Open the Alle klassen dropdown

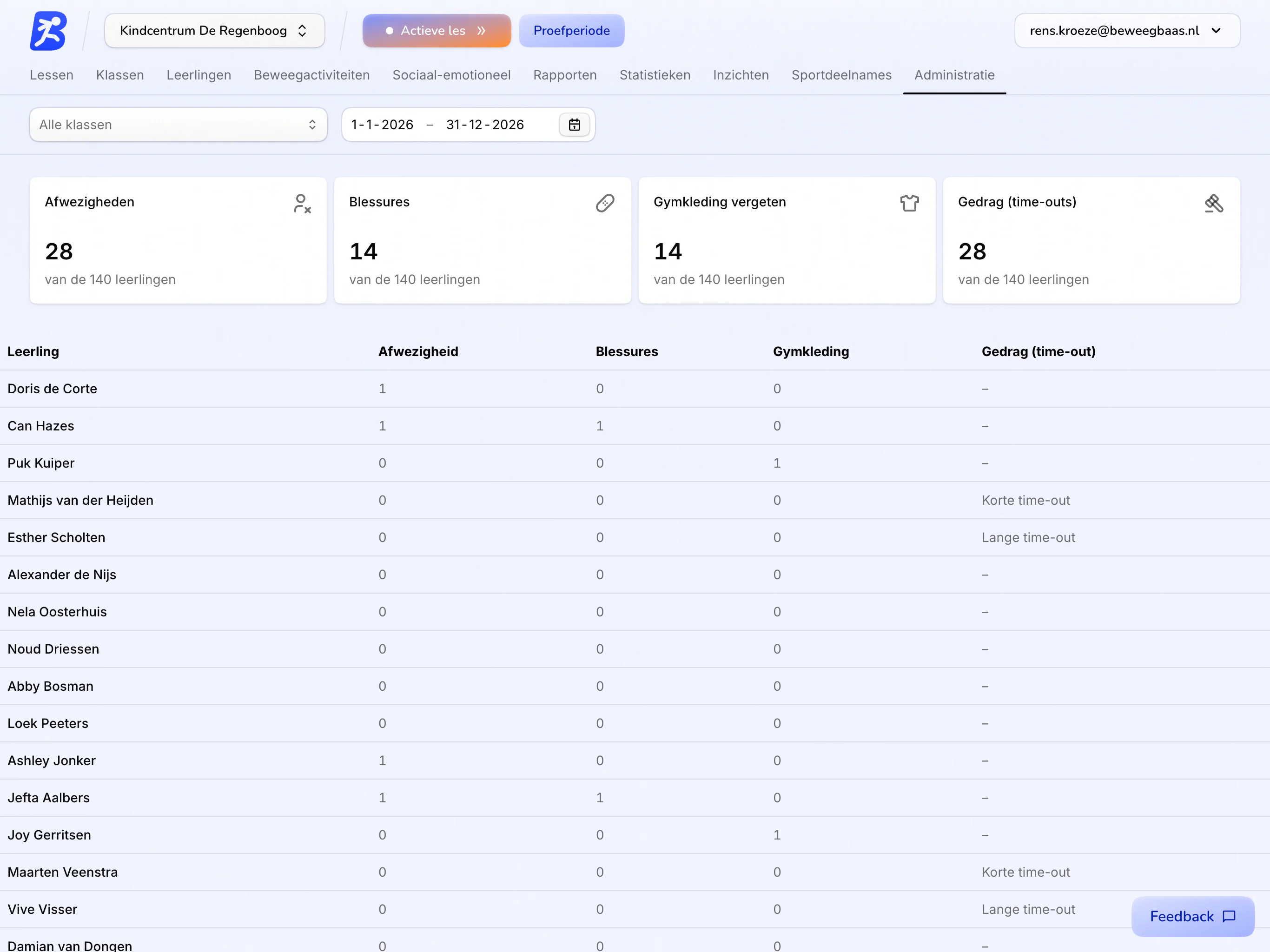pos(179,125)
